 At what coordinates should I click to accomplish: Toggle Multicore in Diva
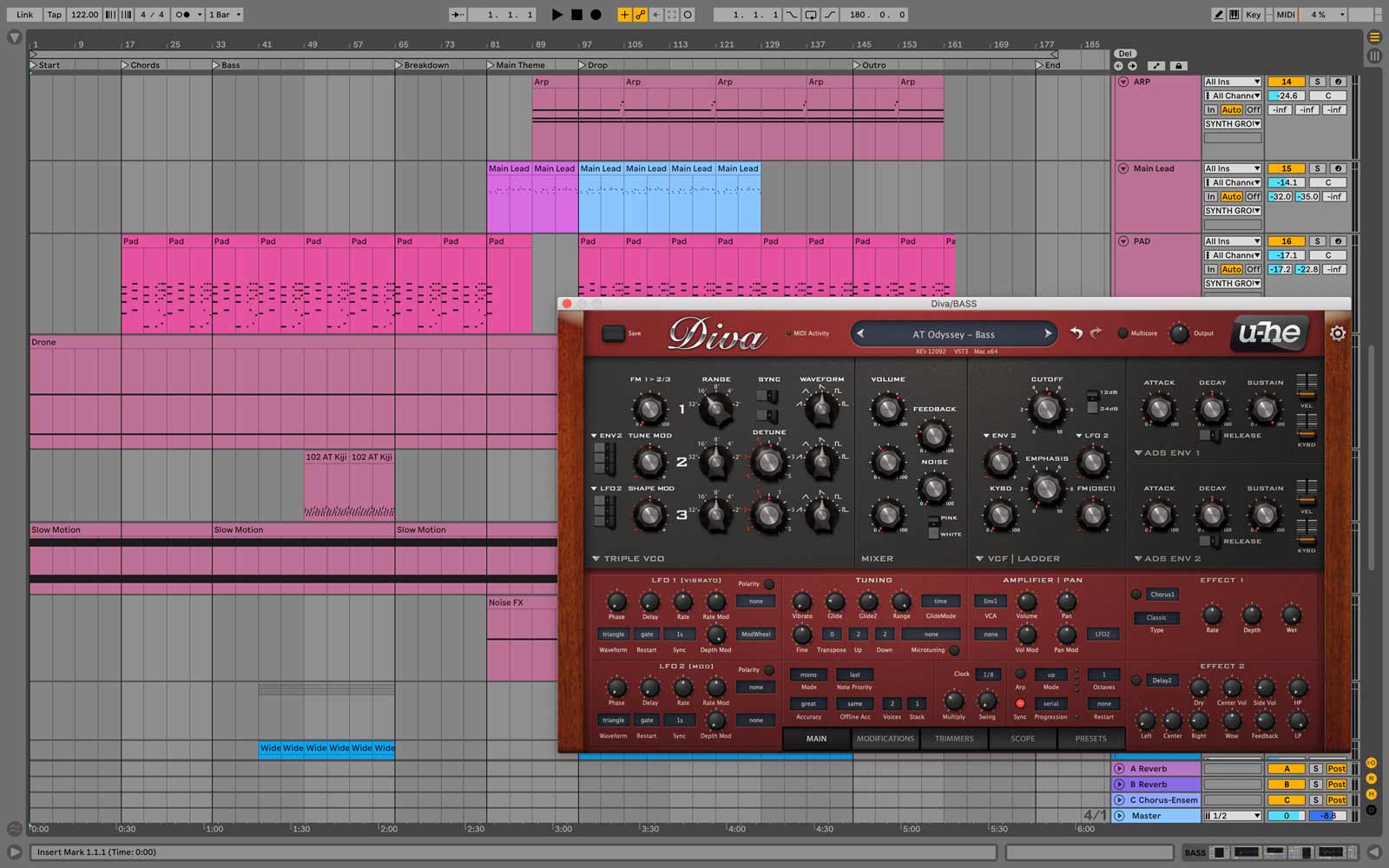point(1122,333)
